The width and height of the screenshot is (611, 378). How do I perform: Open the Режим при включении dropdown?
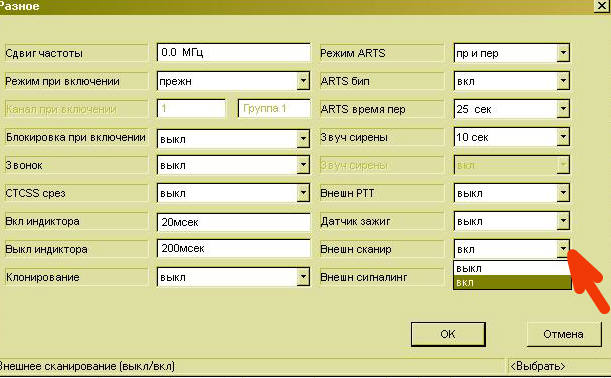(303, 81)
